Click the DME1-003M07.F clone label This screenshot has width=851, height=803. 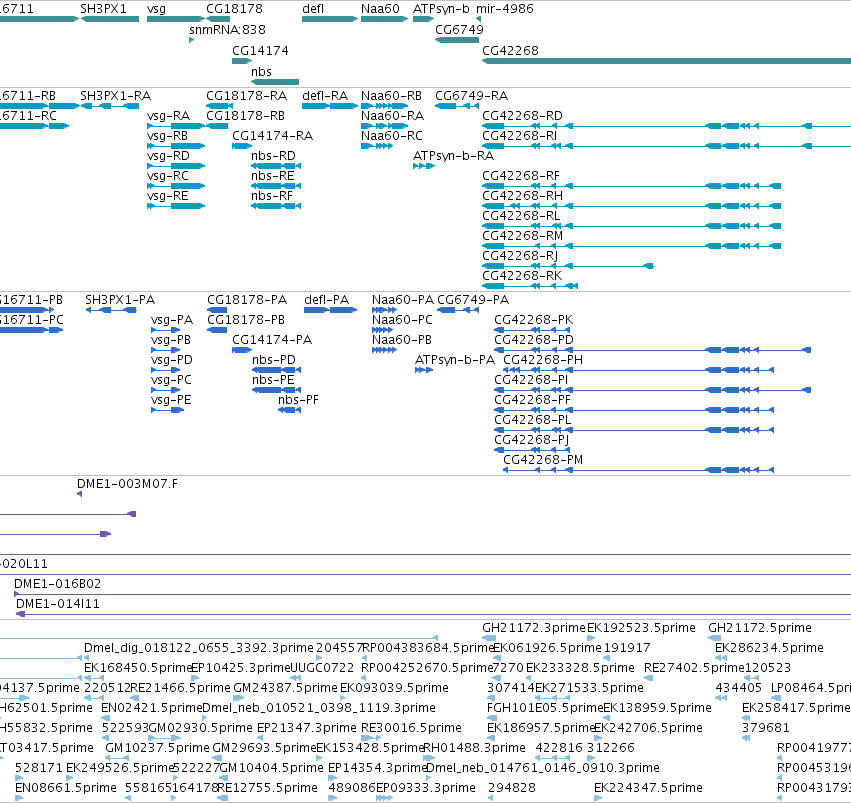[x=128, y=484]
